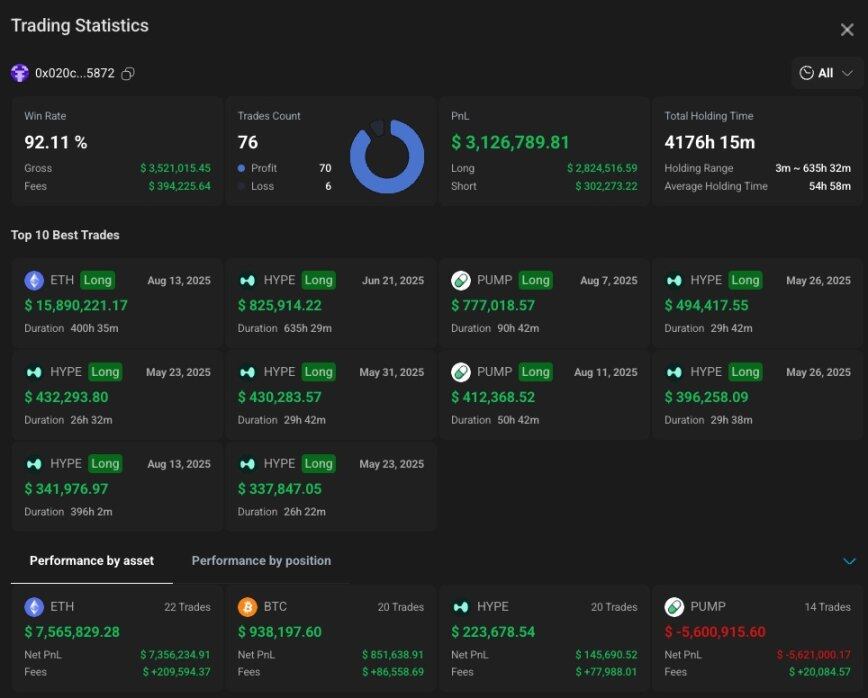Viewport: 868px width, 698px height.
Task: Click the copy icon next to the wallet address
Action: click(x=128, y=73)
